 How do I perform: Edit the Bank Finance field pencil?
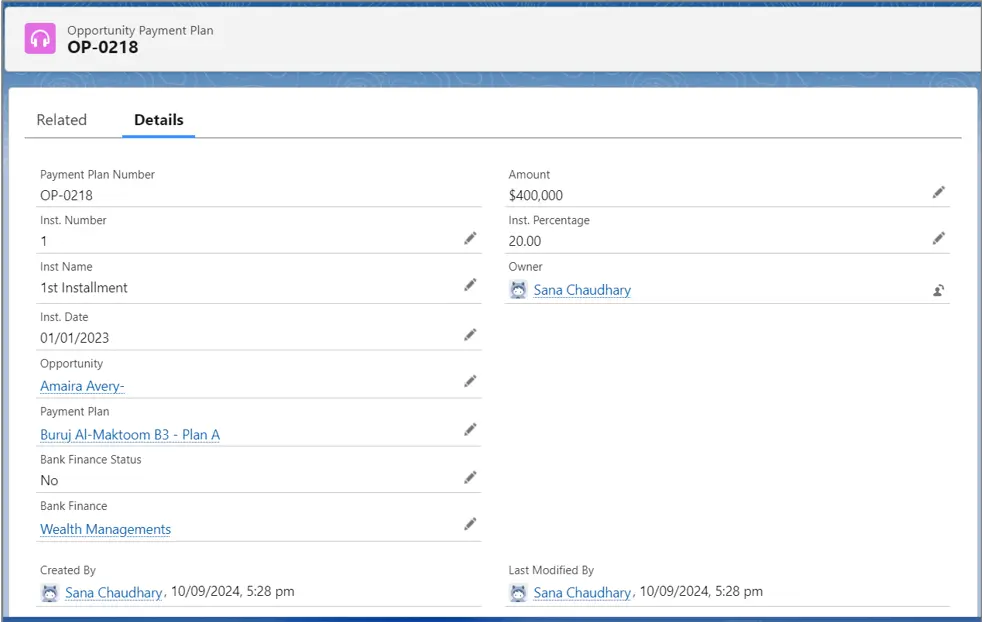470,524
